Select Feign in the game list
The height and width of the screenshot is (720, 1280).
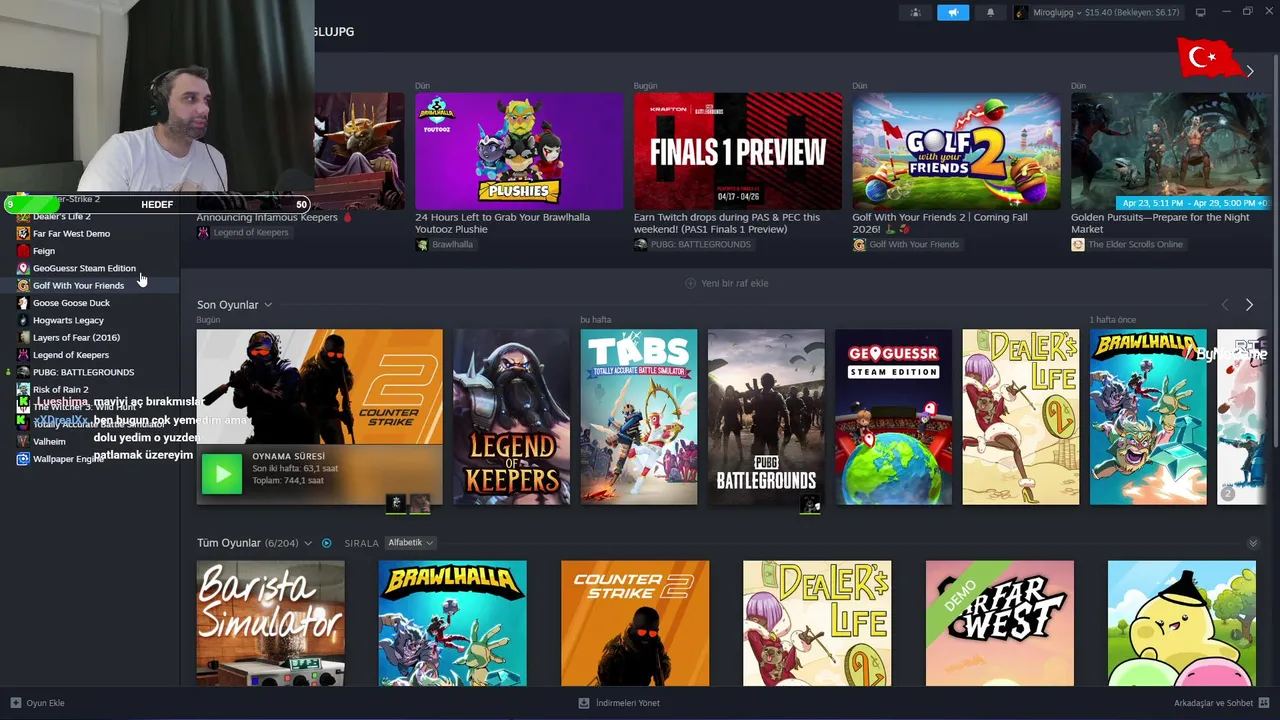point(44,251)
